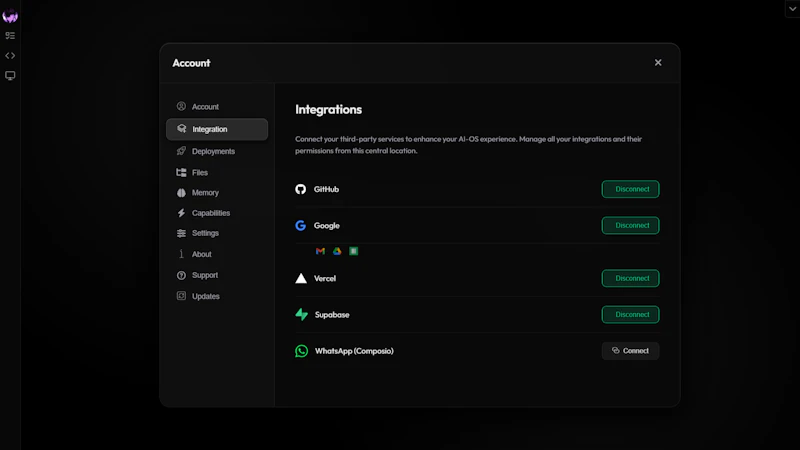Click the Gmail icon under Google
The image size is (800, 450).
point(320,251)
